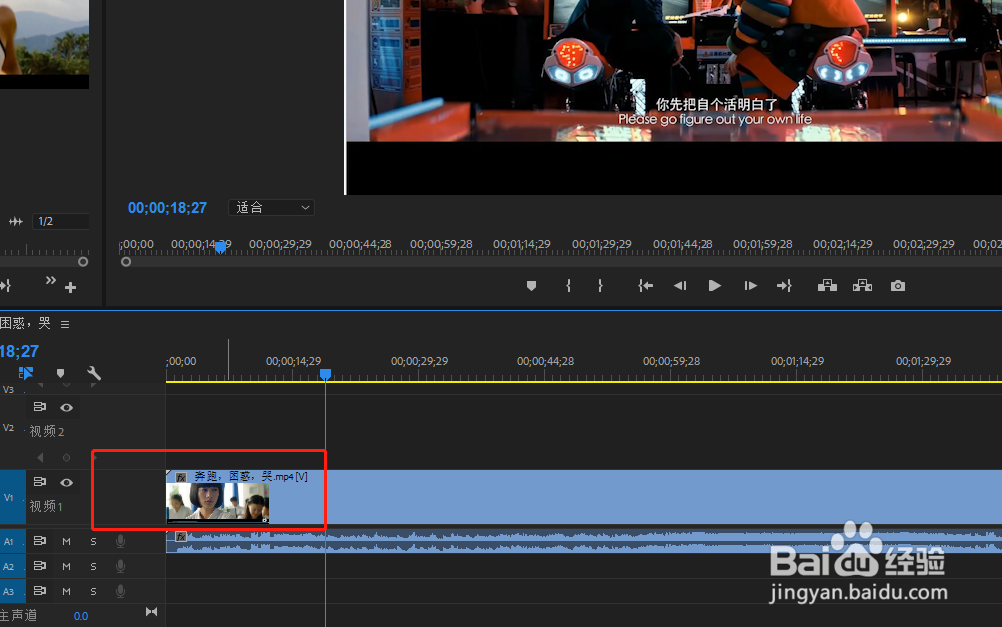Enable voice-over record on A3
The image size is (1002, 627).
click(120, 591)
